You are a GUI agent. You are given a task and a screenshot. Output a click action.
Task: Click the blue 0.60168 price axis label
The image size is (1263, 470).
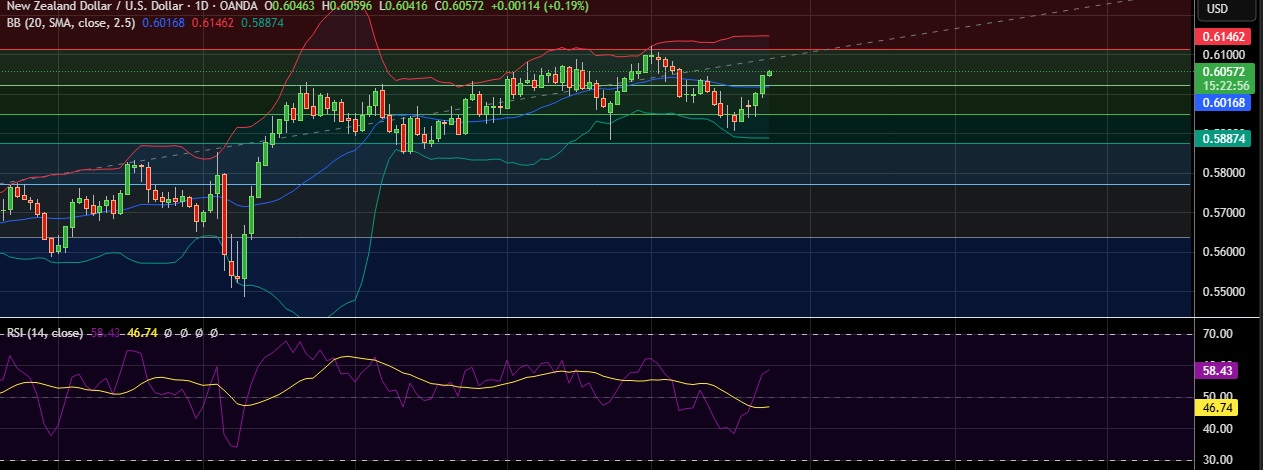tap(1223, 103)
